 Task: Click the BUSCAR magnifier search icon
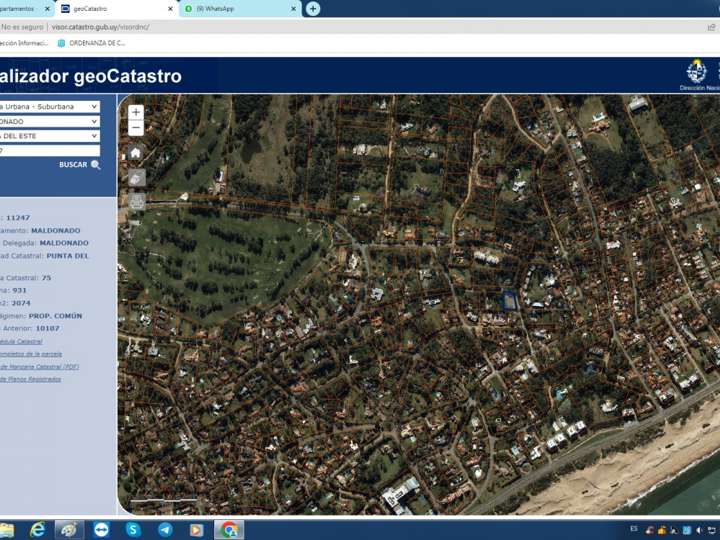[x=96, y=165]
